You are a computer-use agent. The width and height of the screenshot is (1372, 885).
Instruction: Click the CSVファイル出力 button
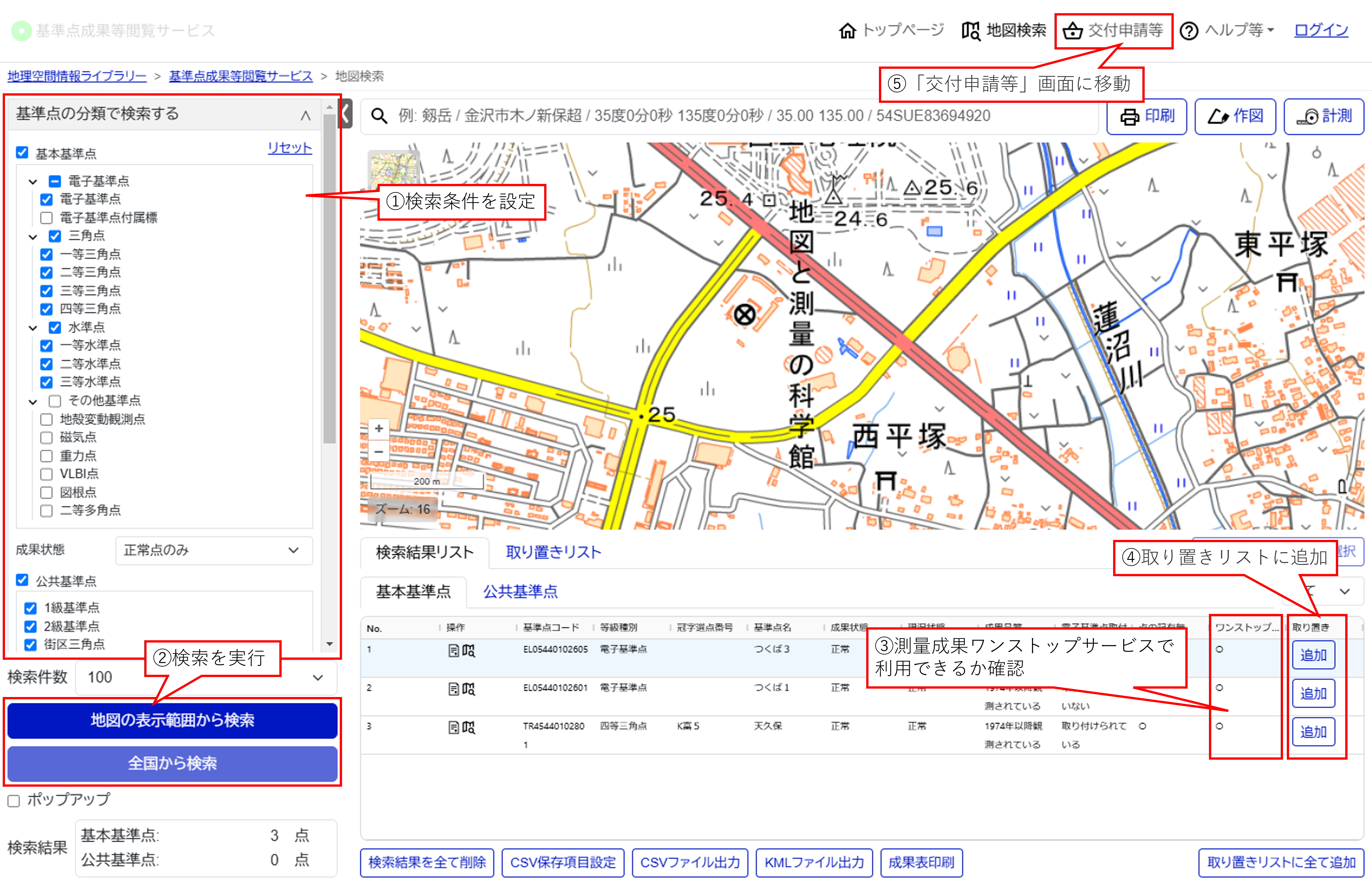(690, 862)
